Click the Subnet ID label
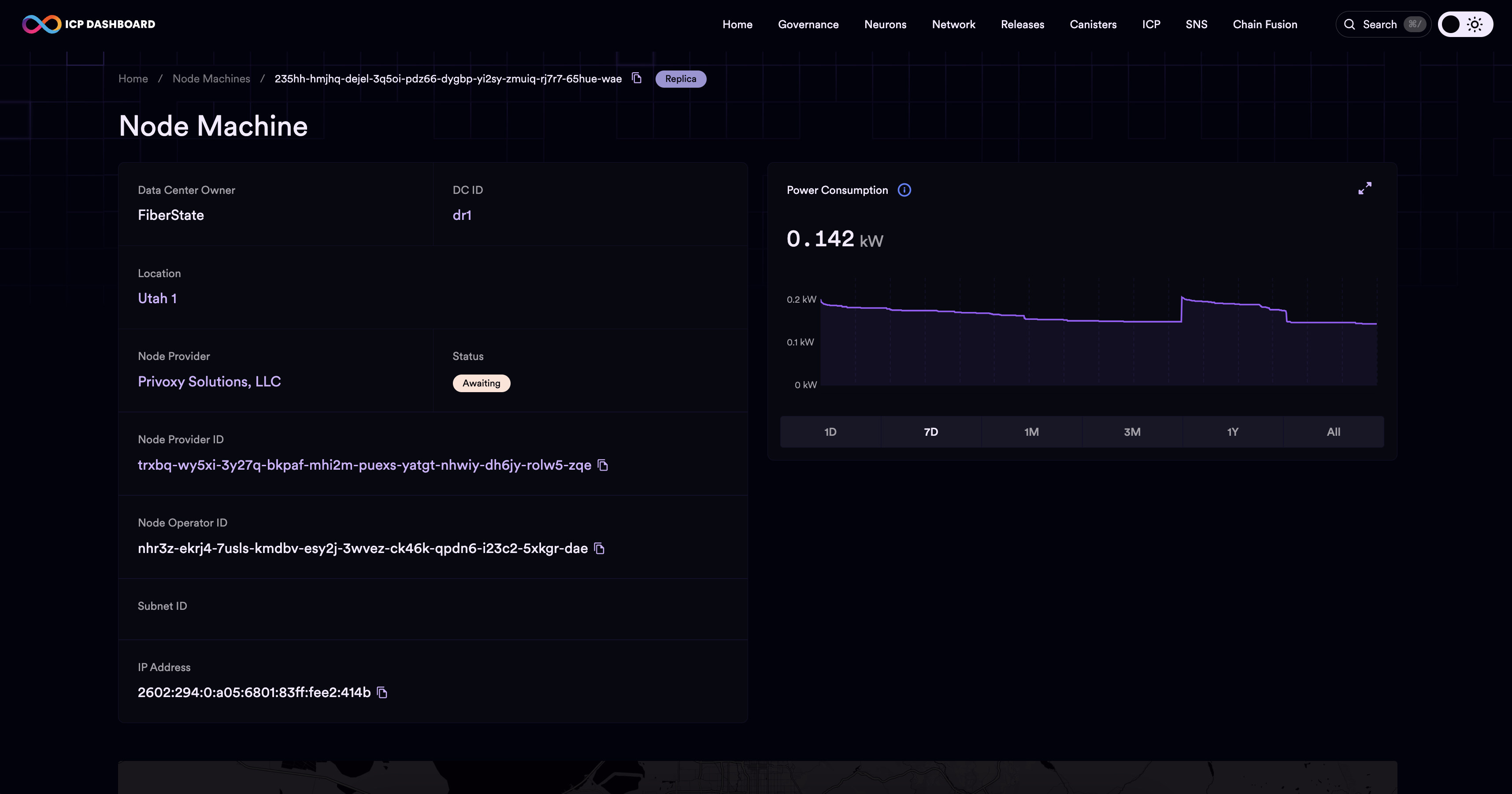Image resolution: width=1512 pixels, height=794 pixels. click(163, 606)
